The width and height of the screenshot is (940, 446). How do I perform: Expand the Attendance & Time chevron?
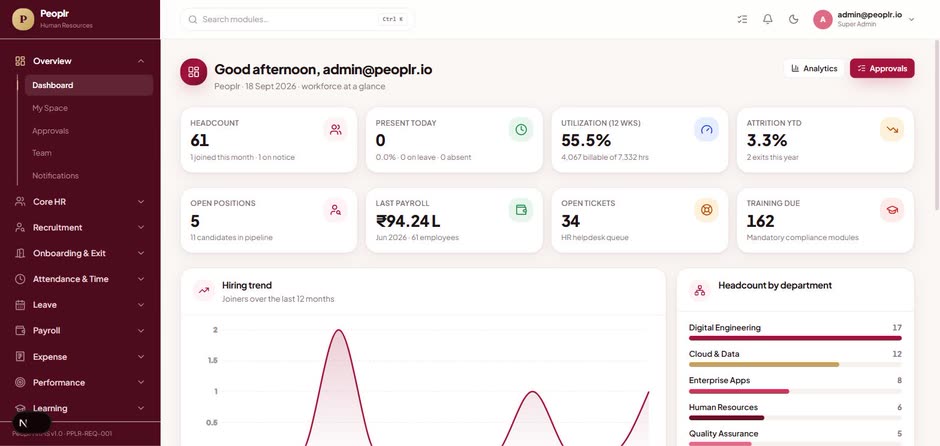tap(141, 279)
